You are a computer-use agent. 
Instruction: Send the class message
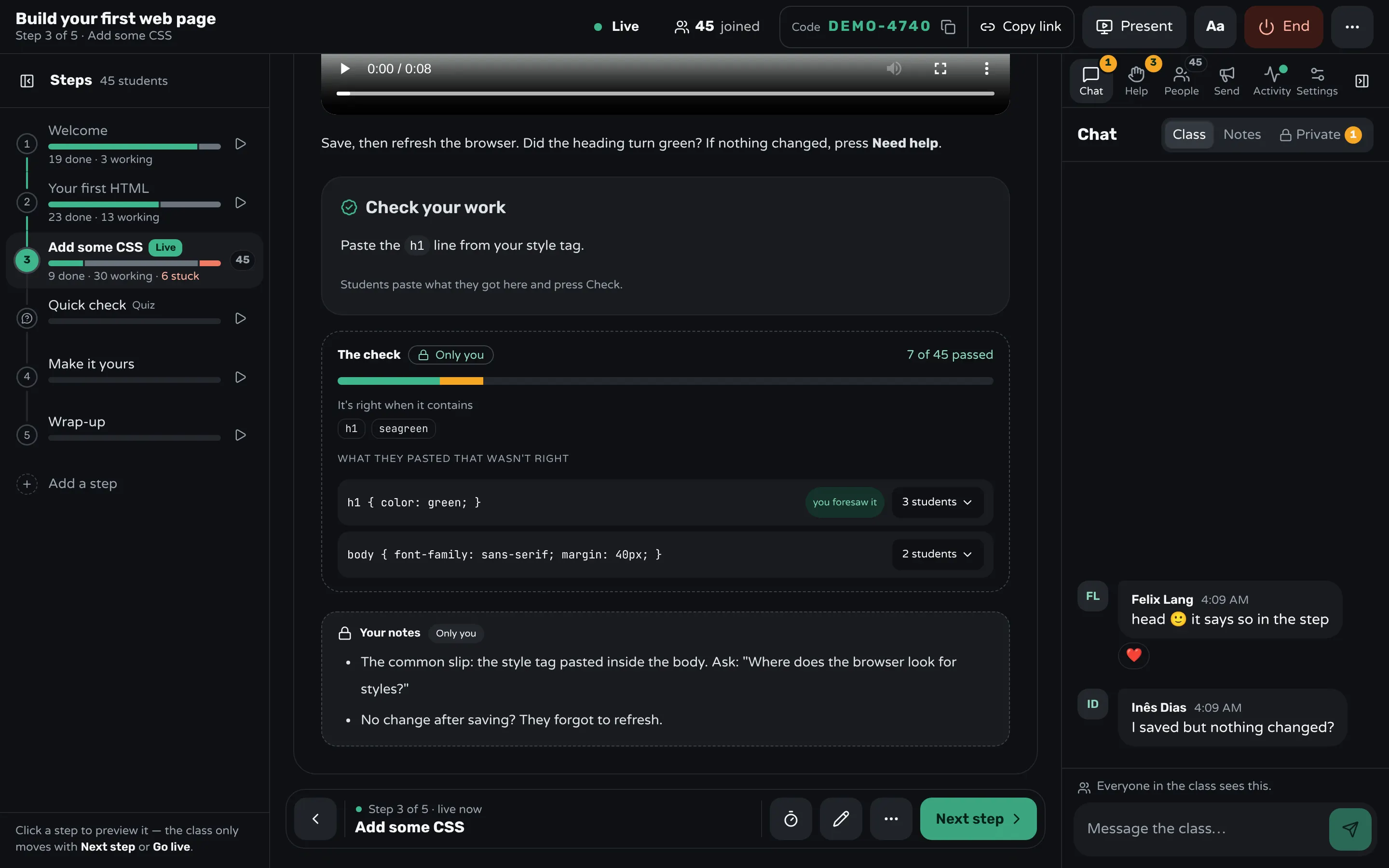1350,829
